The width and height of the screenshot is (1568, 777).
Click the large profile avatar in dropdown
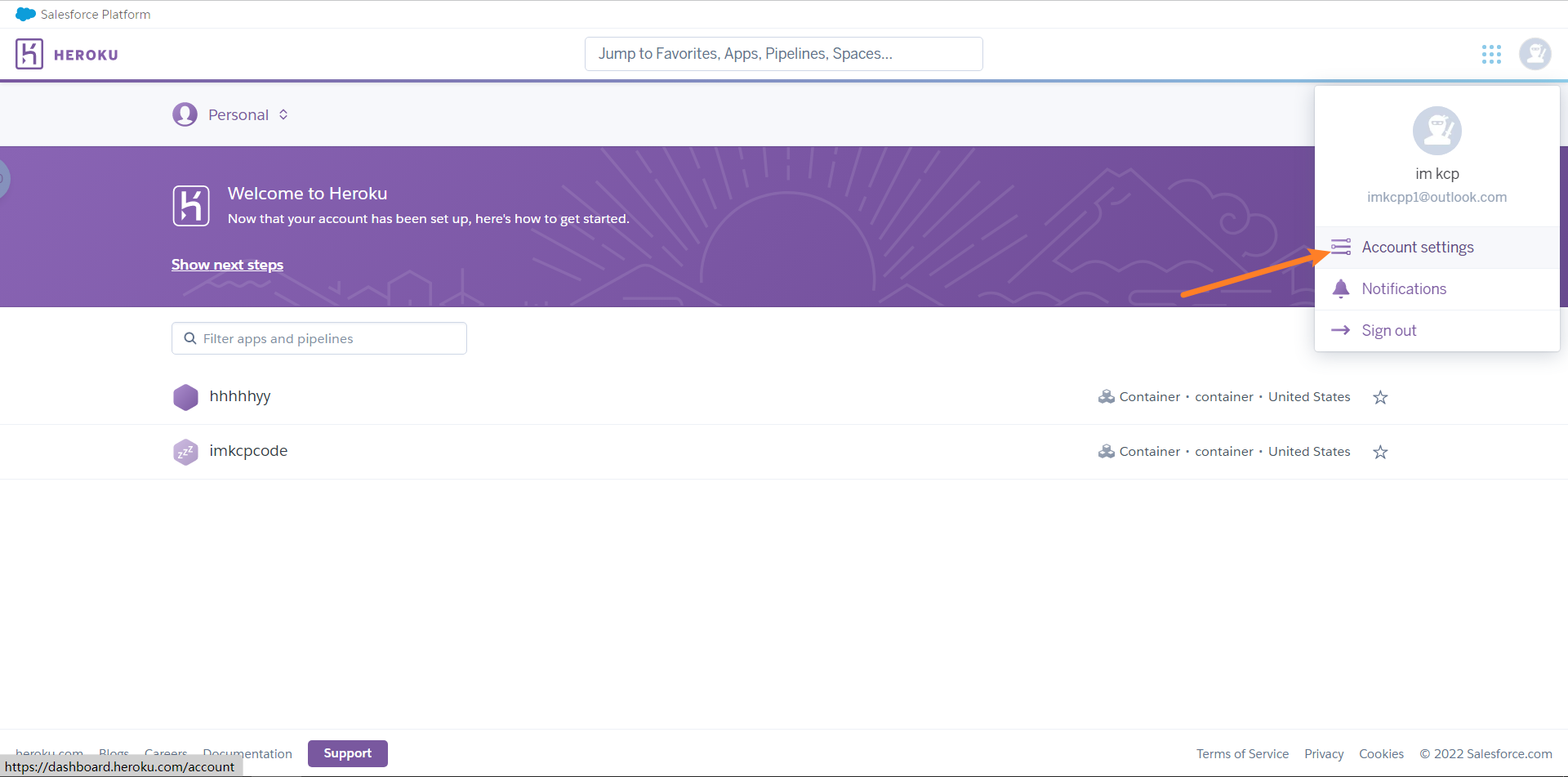click(1437, 131)
